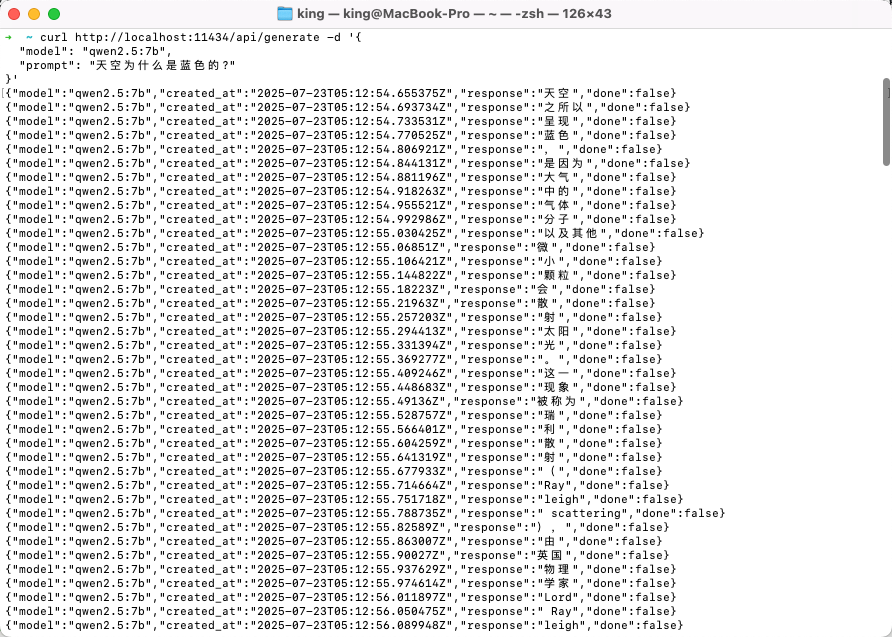This screenshot has height=637, width=892.
Task: Zoom the terminal using the green button
Action: click(x=54, y=14)
